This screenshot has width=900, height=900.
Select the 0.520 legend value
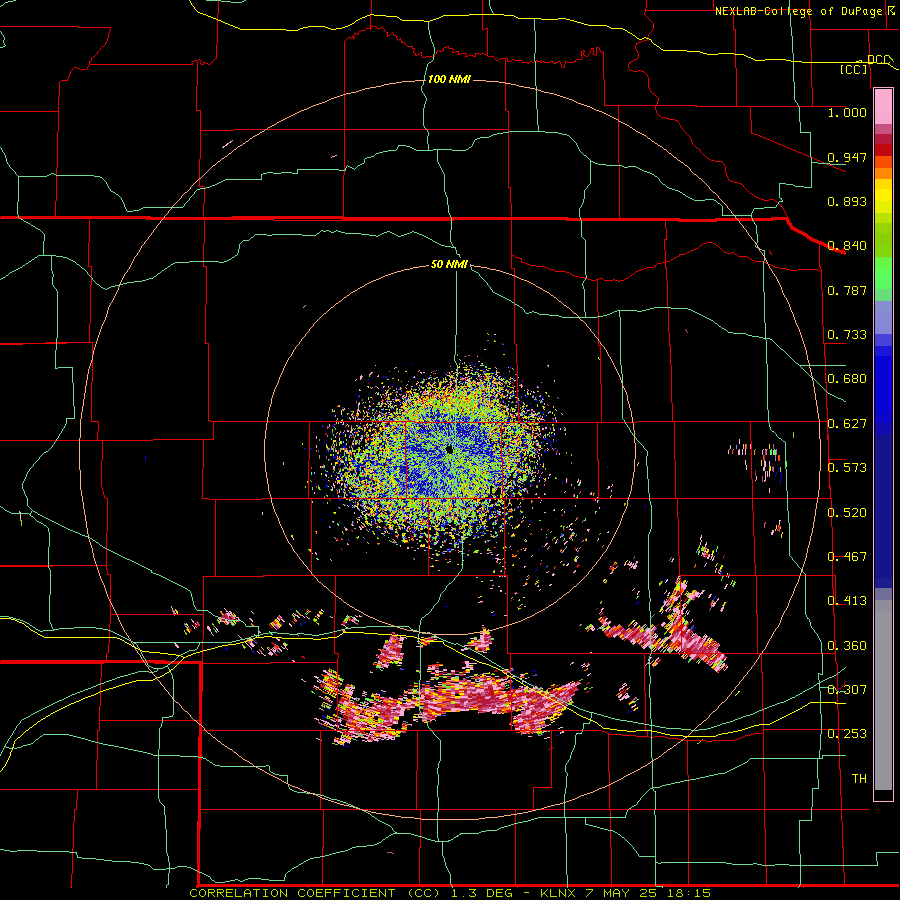[x=847, y=513]
